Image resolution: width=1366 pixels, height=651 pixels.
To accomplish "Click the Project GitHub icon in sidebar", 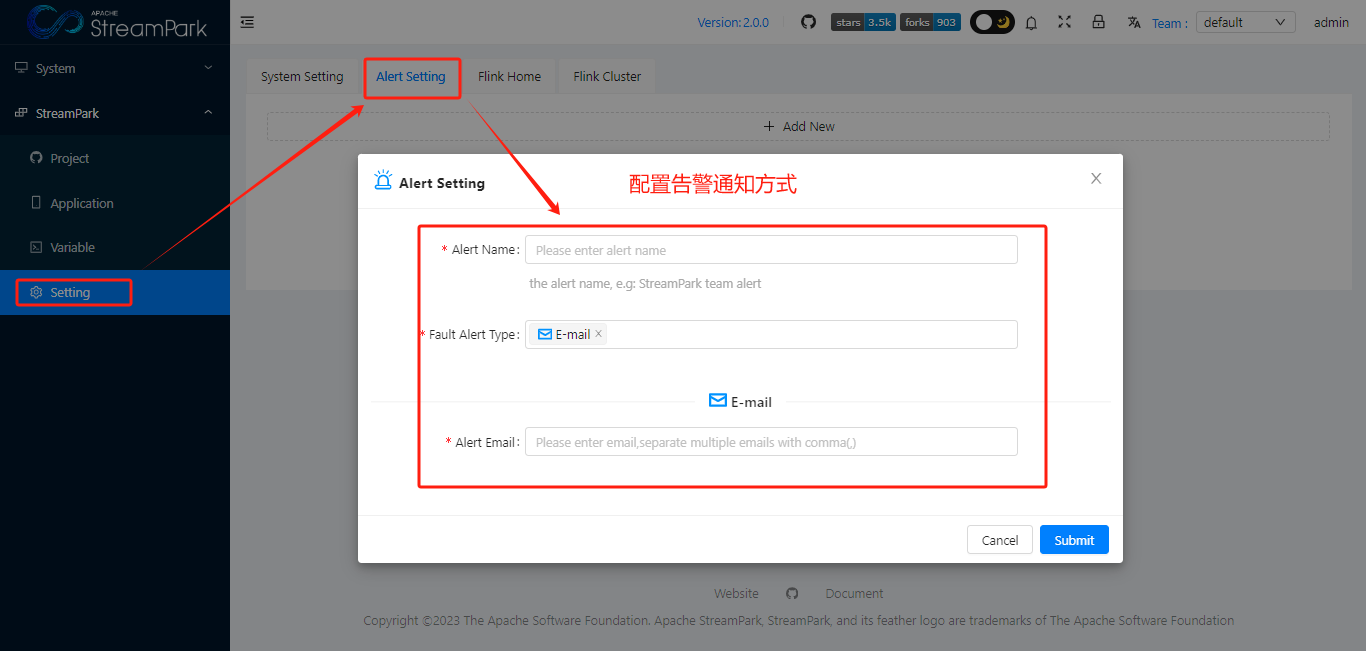I will pos(36,158).
